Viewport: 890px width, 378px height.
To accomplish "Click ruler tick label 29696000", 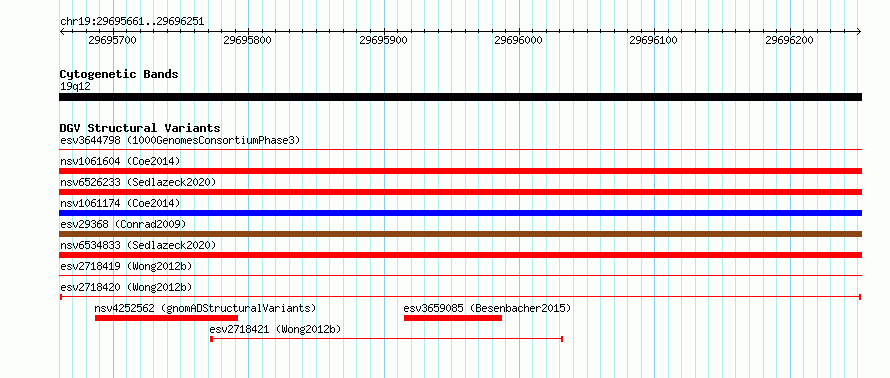I will (519, 40).
